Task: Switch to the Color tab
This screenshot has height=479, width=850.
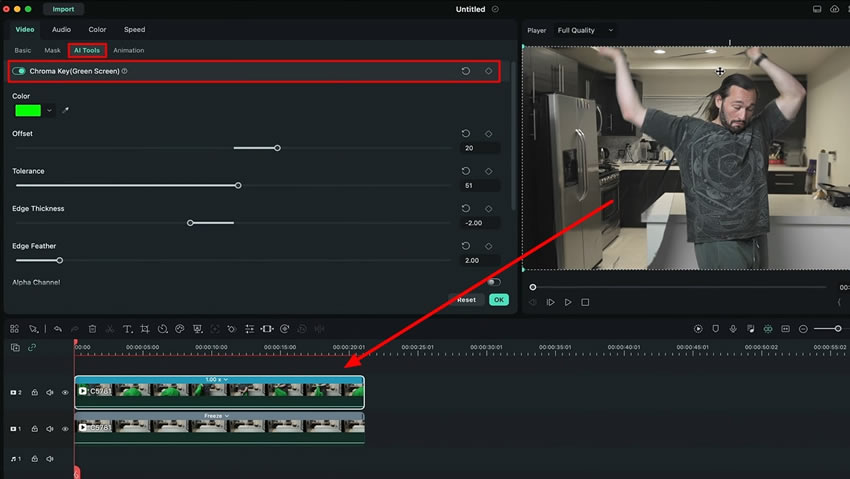Action: coord(98,29)
